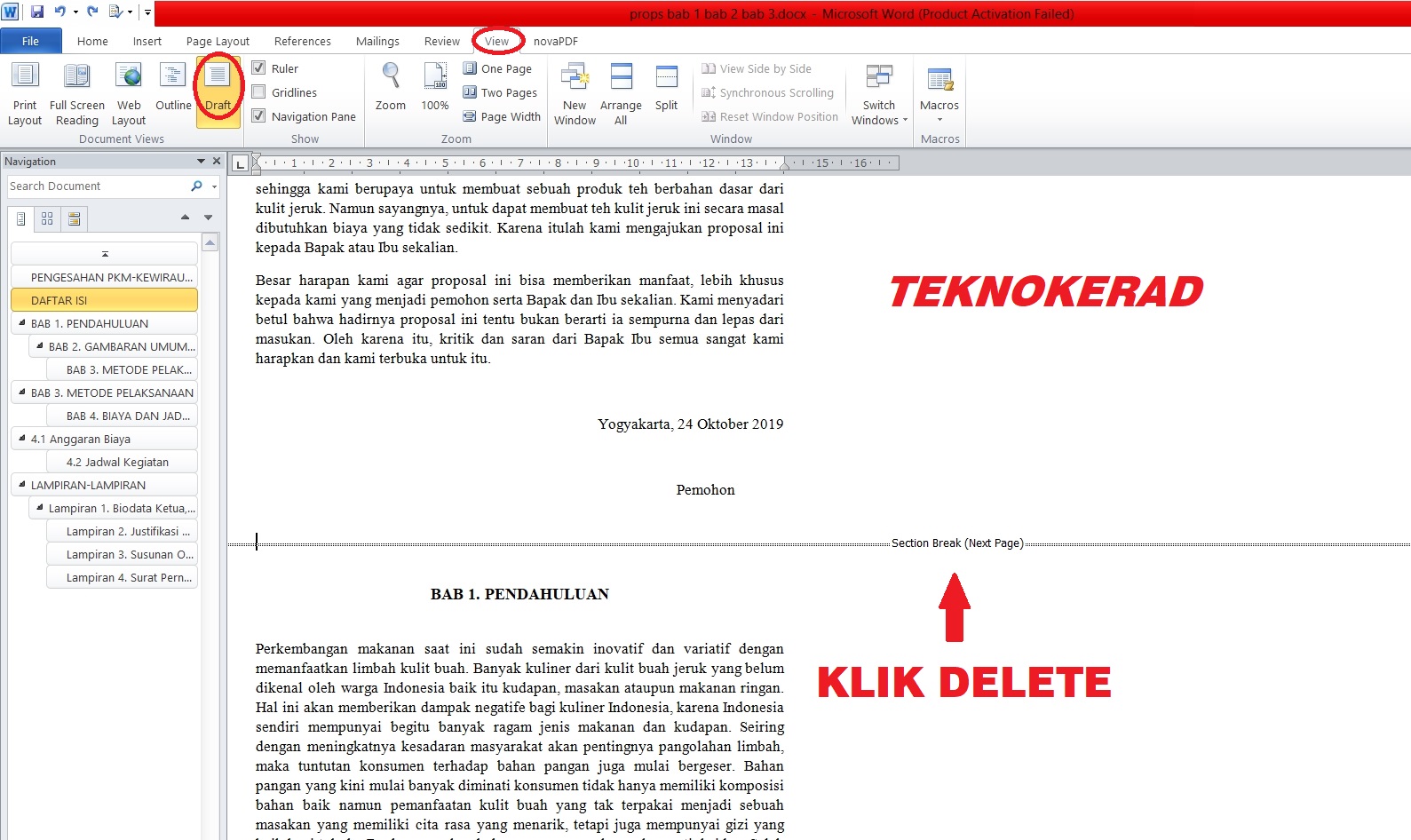The width and height of the screenshot is (1411, 840).
Task: Click the Save icon in quick access toolbar
Action: [x=37, y=12]
